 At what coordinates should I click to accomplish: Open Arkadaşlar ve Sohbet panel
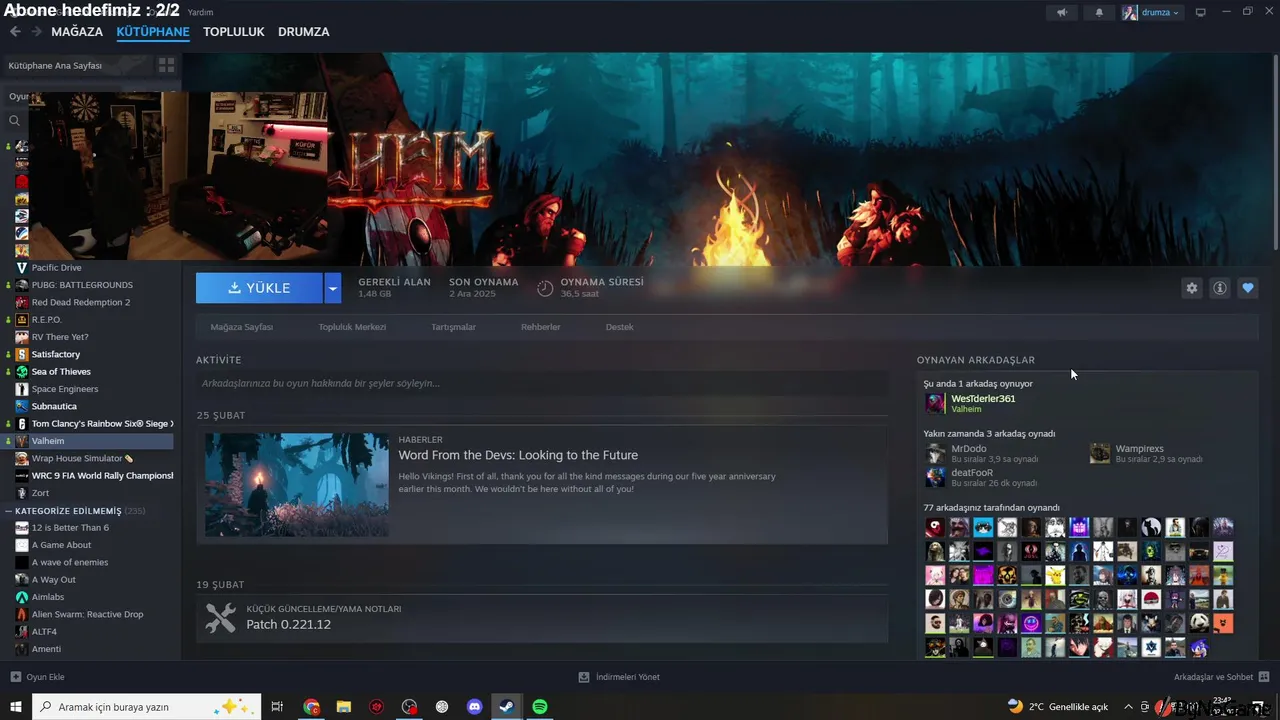tap(1221, 677)
